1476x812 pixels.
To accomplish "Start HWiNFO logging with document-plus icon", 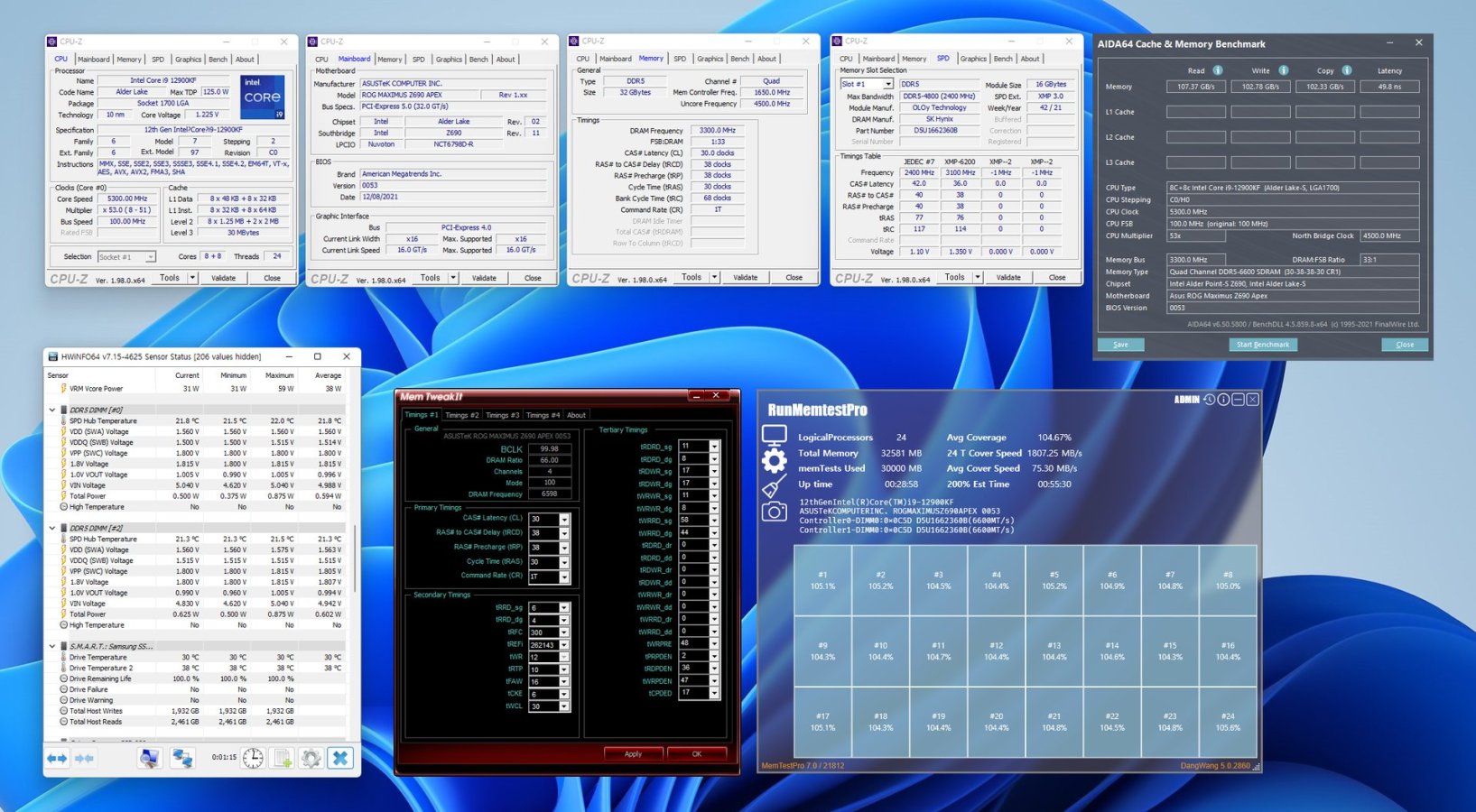I will pos(283,759).
